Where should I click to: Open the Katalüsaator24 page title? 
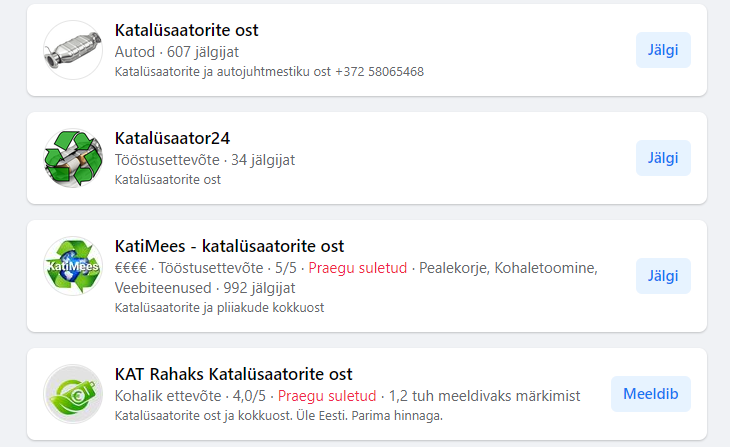click(x=173, y=138)
